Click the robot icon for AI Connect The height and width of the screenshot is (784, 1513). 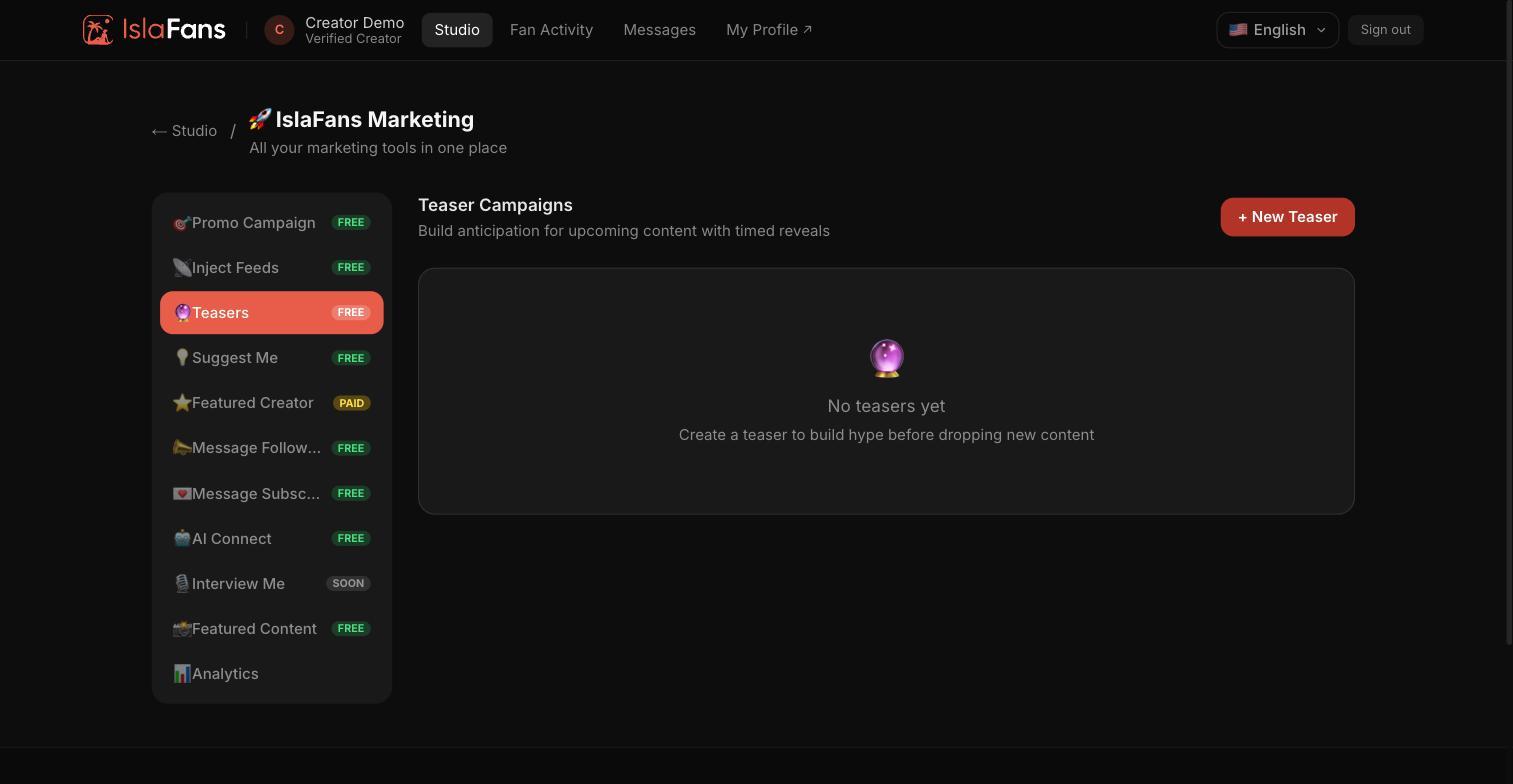pyautogui.click(x=182, y=539)
